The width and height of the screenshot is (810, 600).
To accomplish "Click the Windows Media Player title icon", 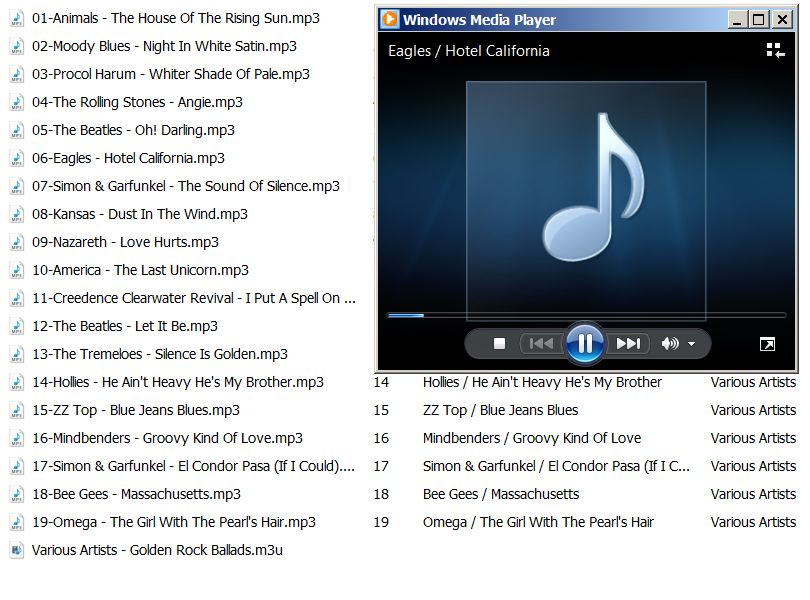I will [390, 20].
